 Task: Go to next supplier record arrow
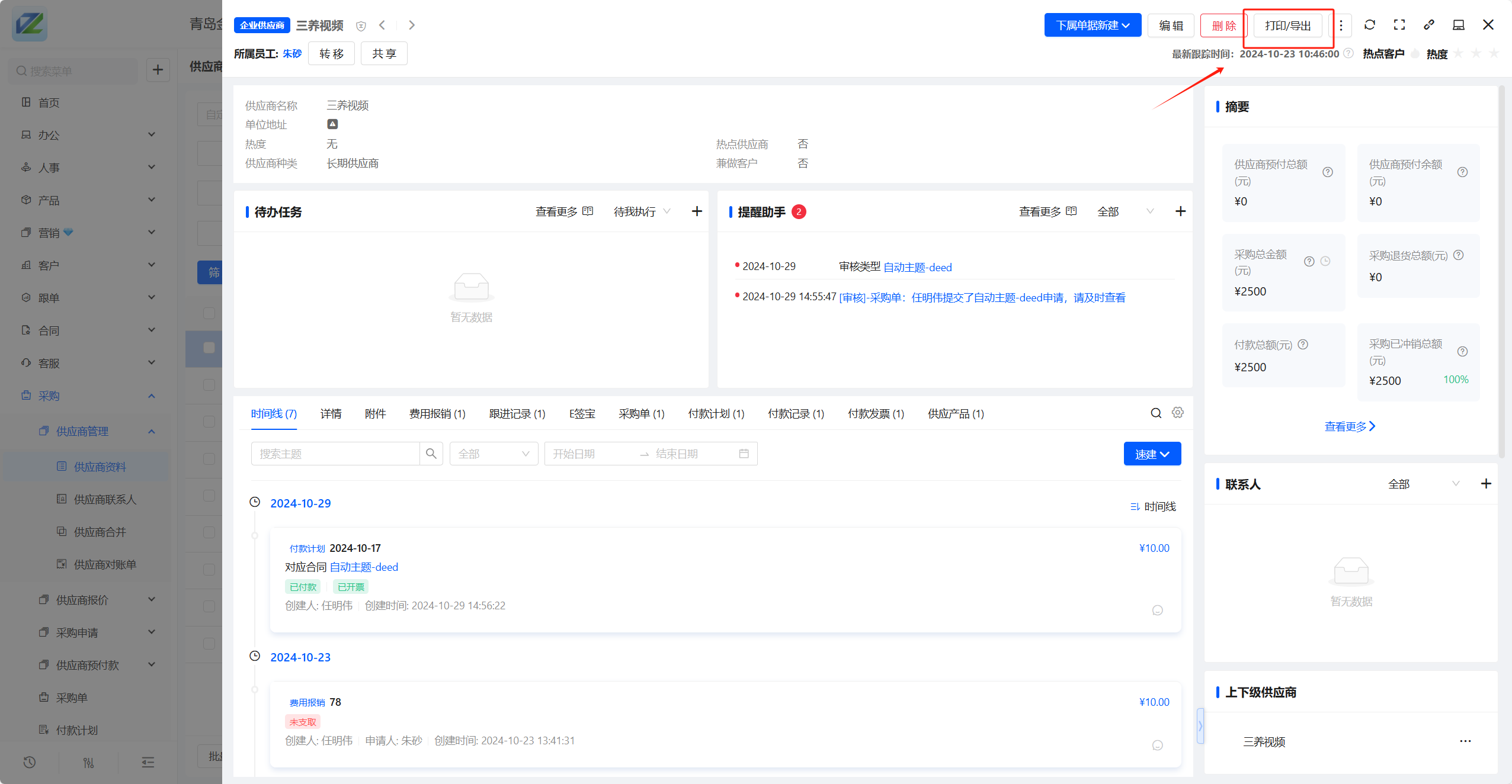[x=412, y=25]
